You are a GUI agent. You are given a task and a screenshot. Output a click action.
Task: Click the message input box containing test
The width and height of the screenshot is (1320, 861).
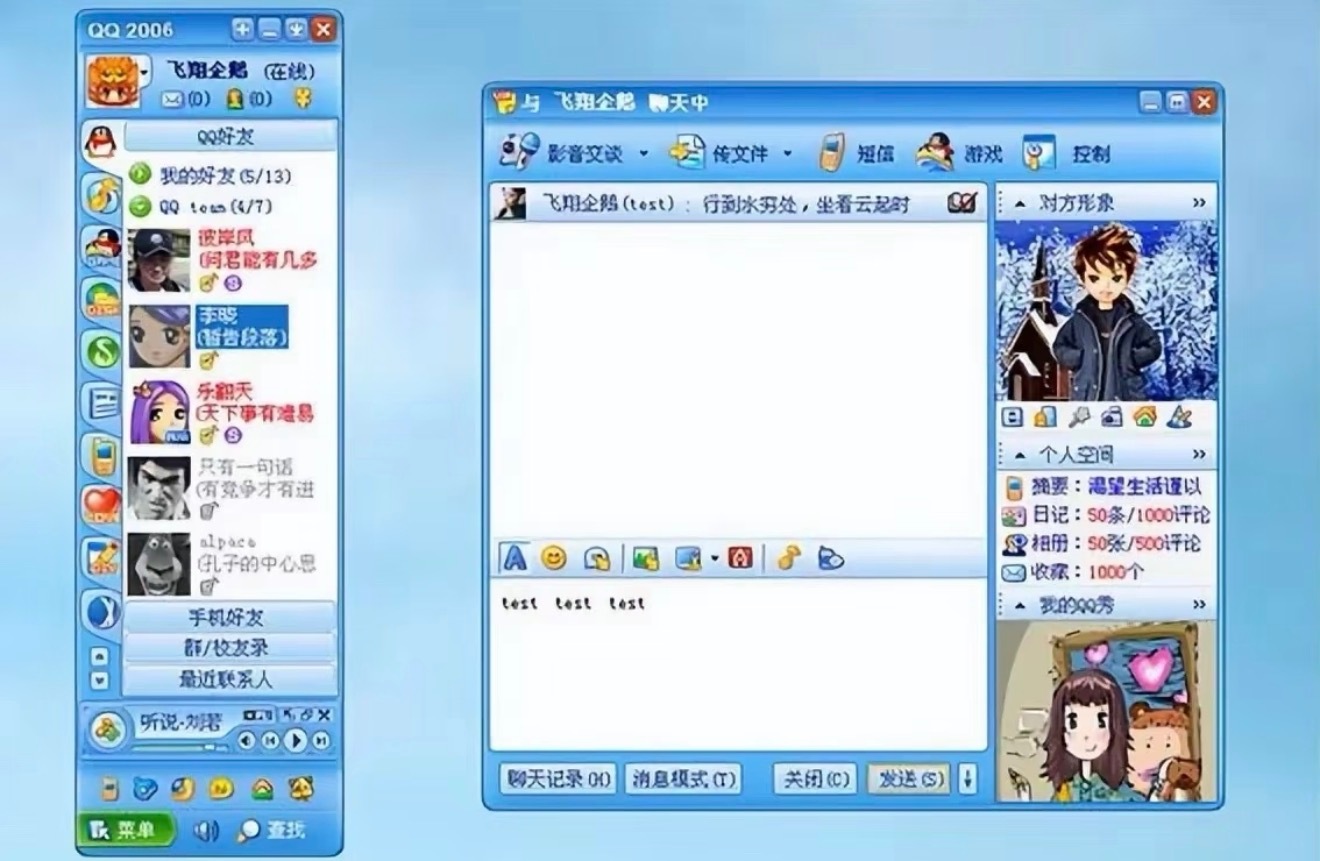click(x=738, y=664)
